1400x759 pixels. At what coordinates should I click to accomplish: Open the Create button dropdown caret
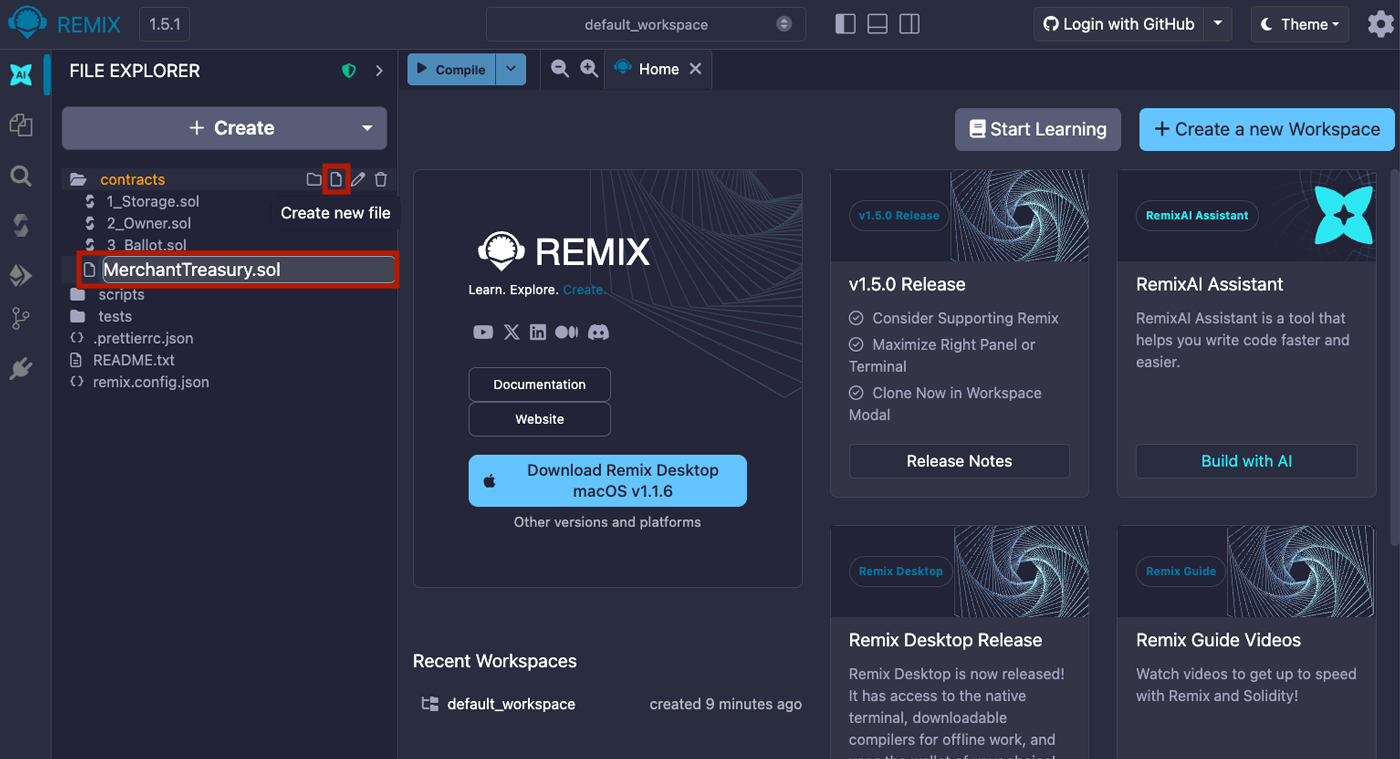367,128
